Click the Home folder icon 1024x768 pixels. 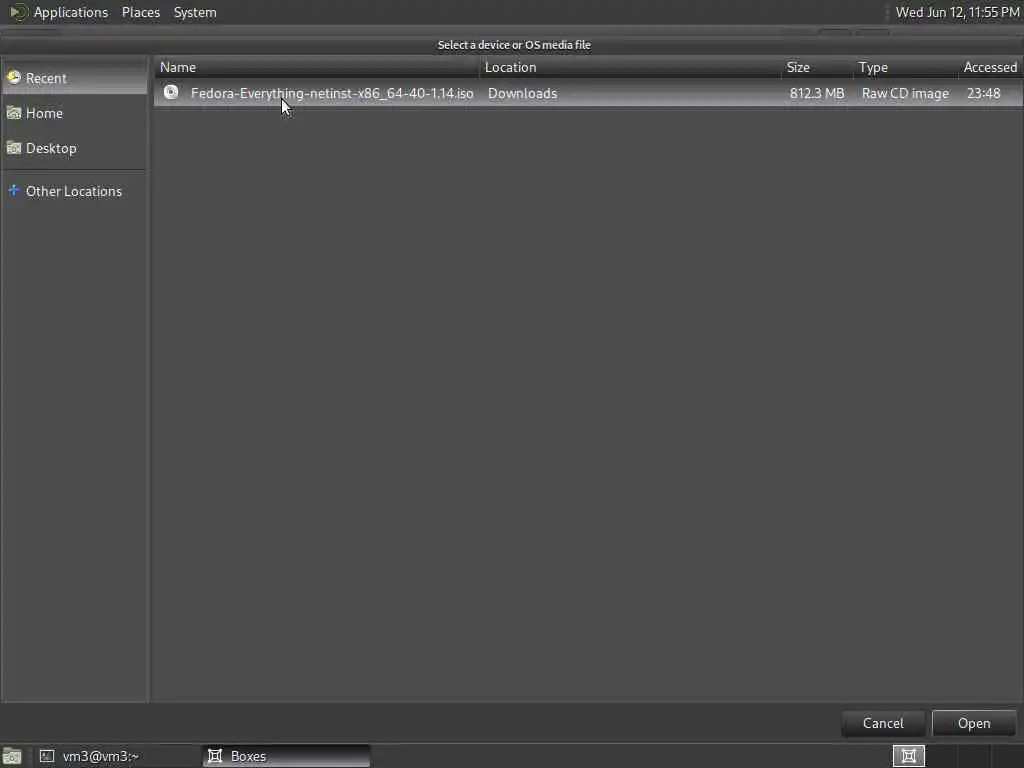[x=14, y=113]
